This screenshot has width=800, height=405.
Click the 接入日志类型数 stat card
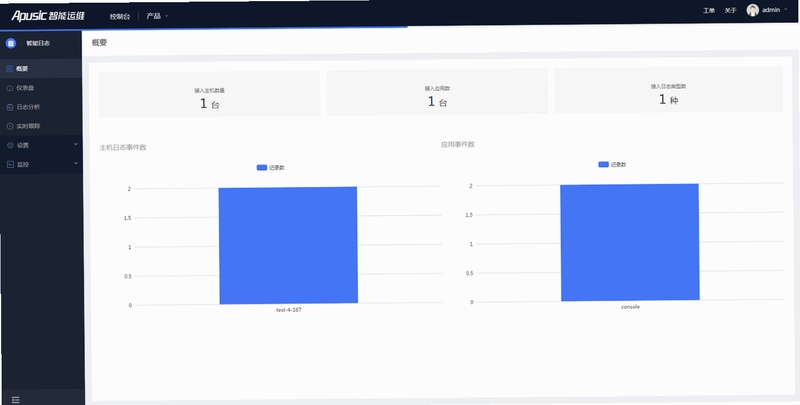coord(668,90)
